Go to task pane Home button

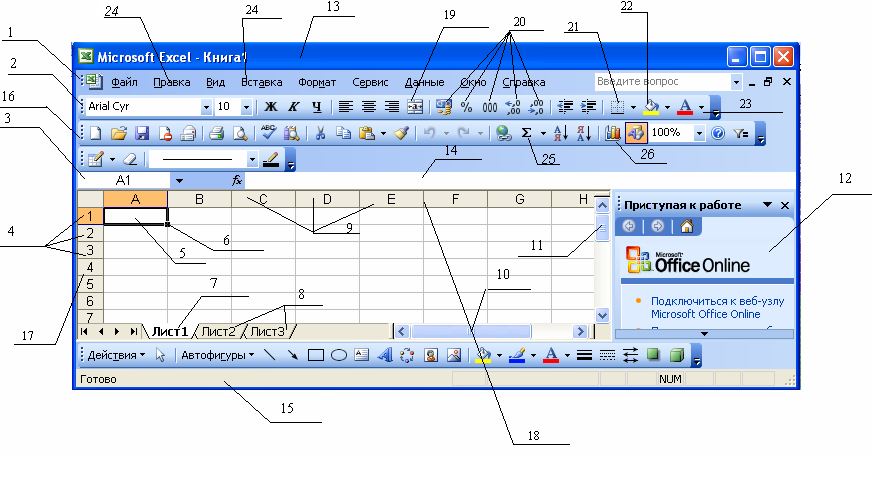tap(687, 226)
